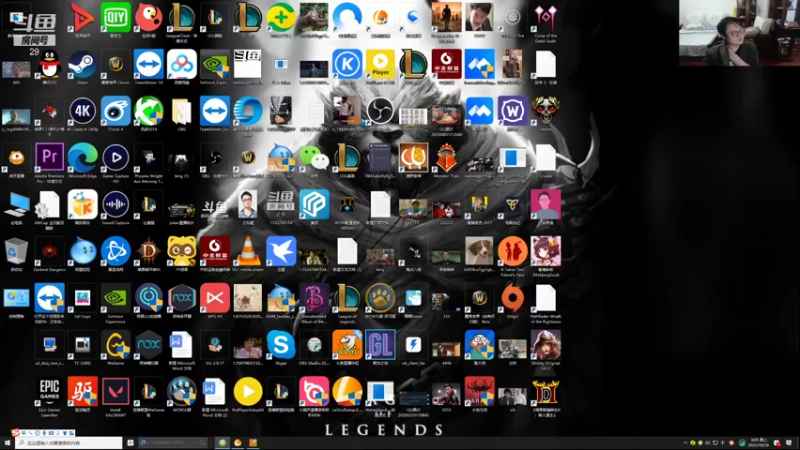Launch the purple W WowUp icon

(512, 111)
